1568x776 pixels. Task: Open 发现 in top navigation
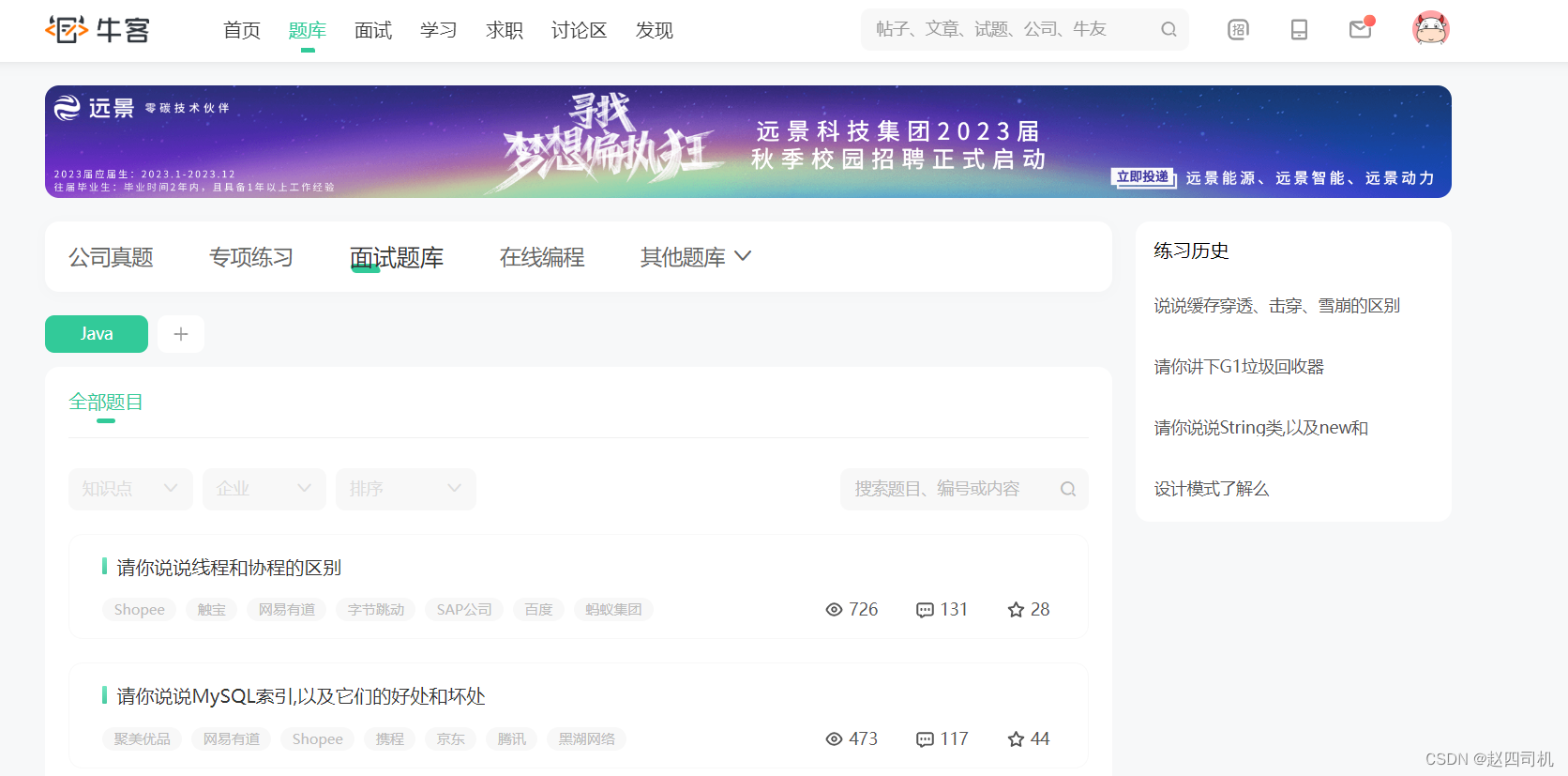(655, 30)
